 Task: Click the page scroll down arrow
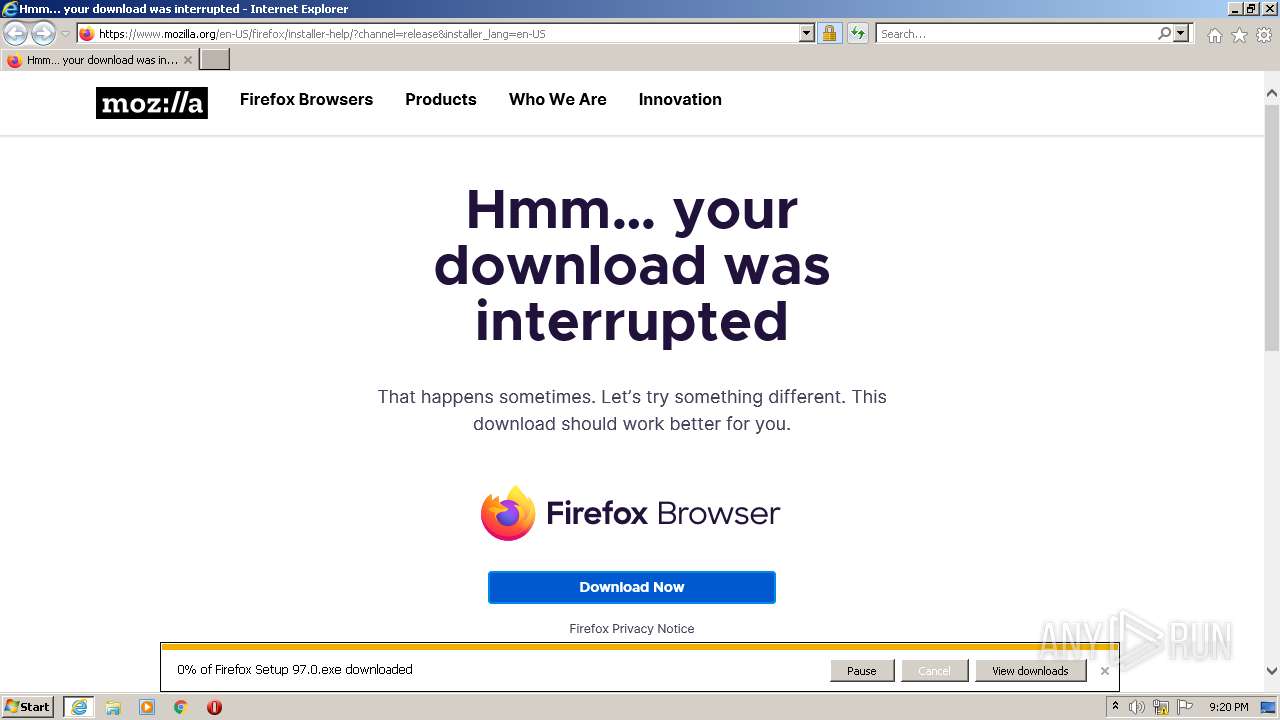click(x=1271, y=671)
